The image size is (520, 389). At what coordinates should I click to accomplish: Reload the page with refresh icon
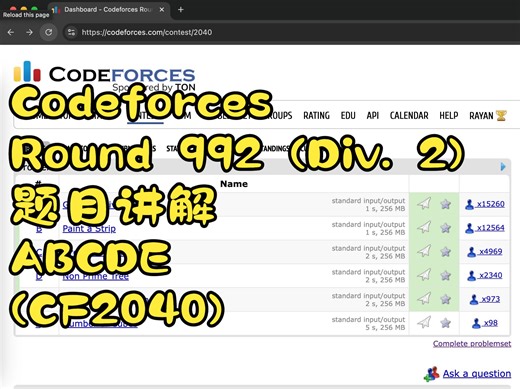49,32
